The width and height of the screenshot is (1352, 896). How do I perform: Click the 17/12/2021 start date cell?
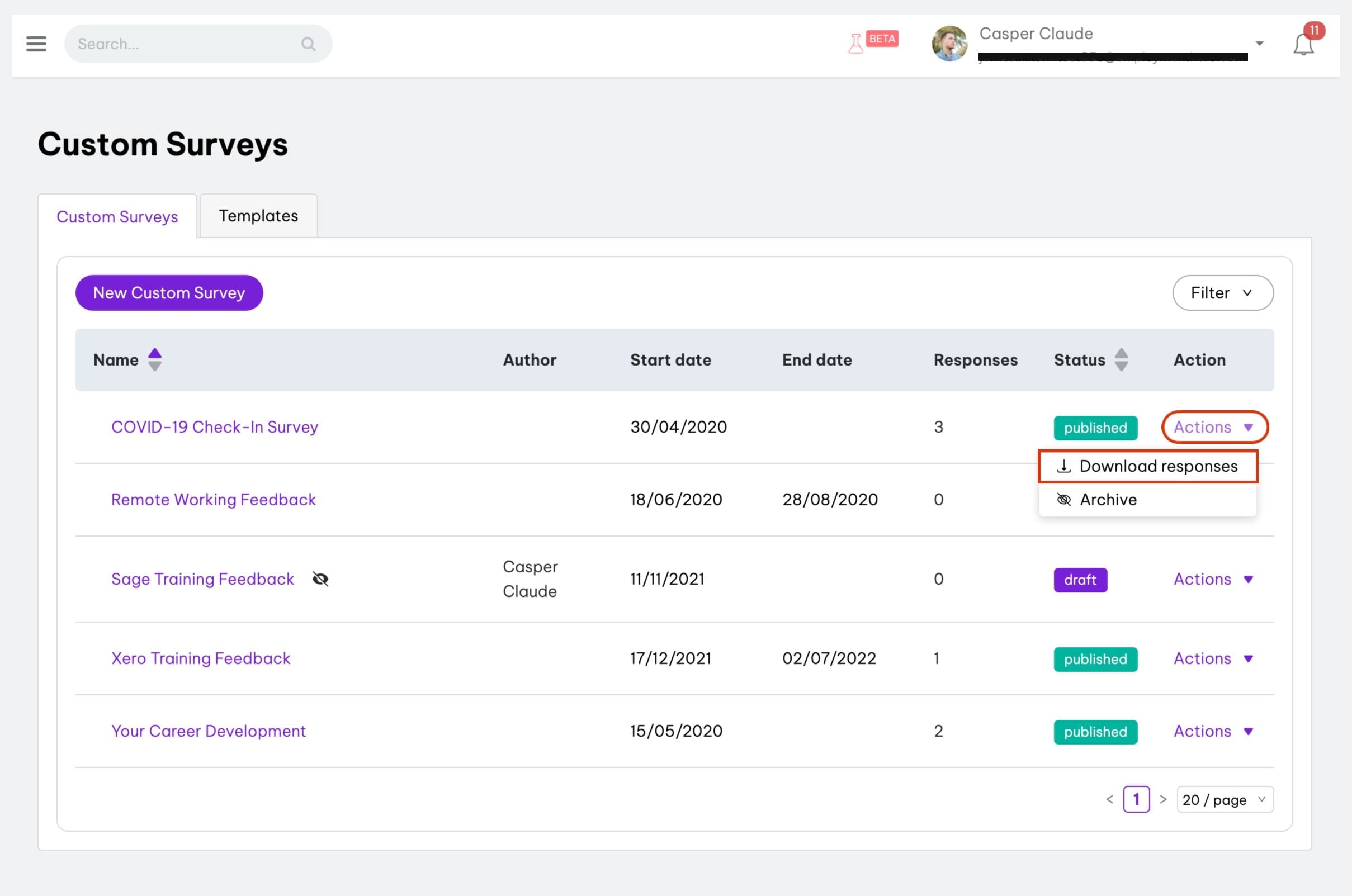click(670, 658)
